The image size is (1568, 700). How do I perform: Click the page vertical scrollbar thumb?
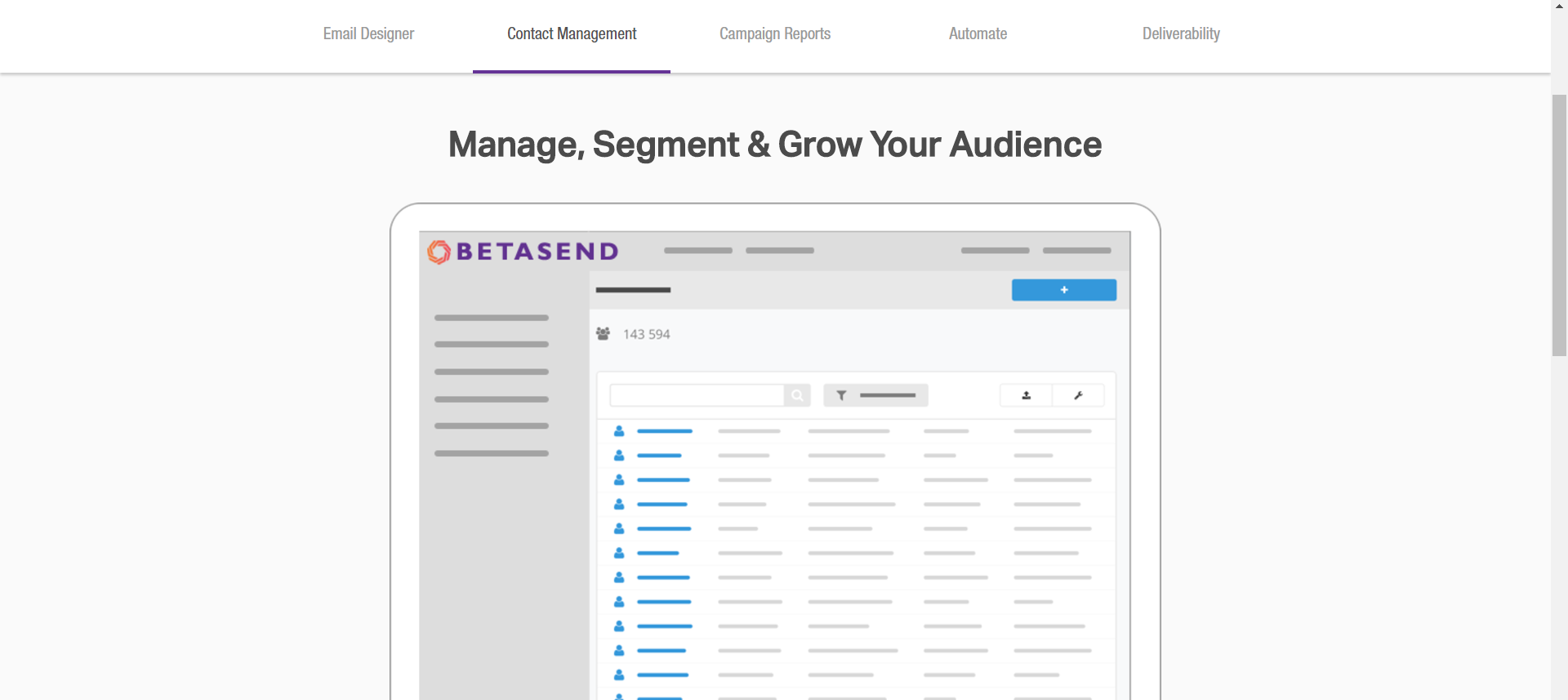pos(1559,225)
